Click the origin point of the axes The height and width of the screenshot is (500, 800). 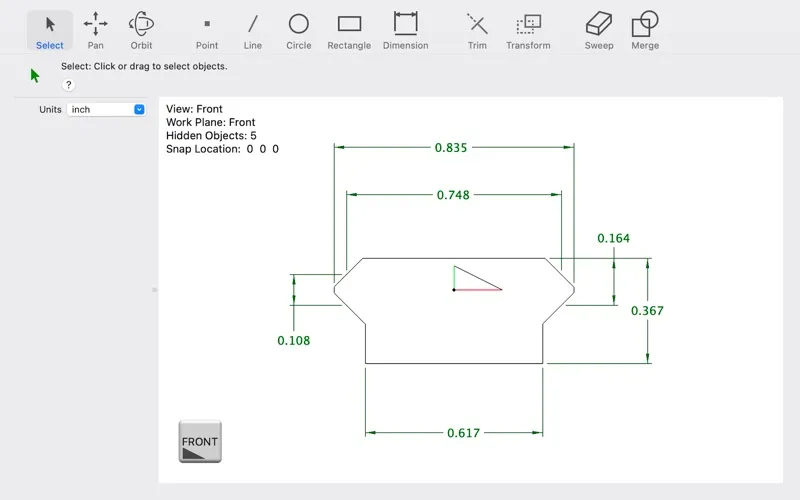(x=454, y=290)
